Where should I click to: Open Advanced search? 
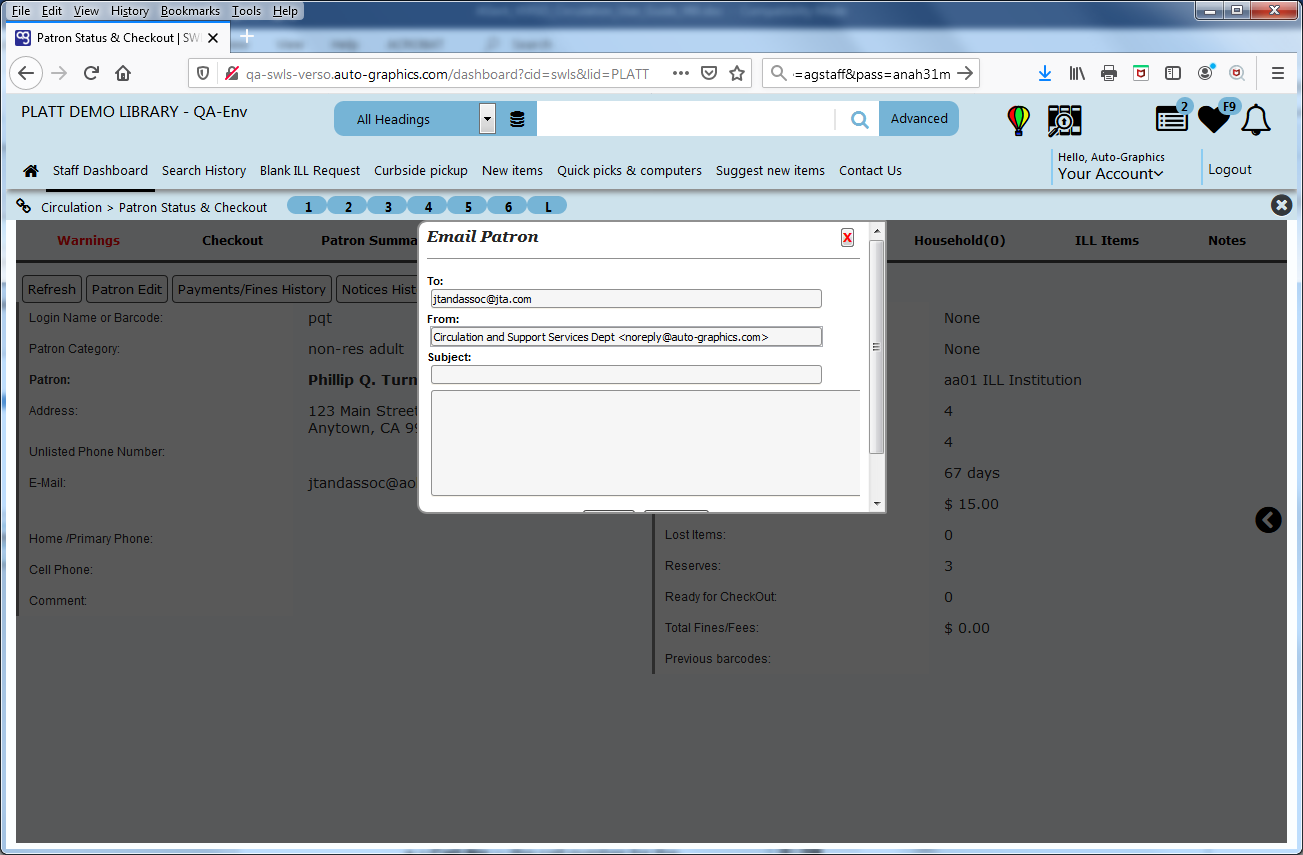click(x=919, y=119)
